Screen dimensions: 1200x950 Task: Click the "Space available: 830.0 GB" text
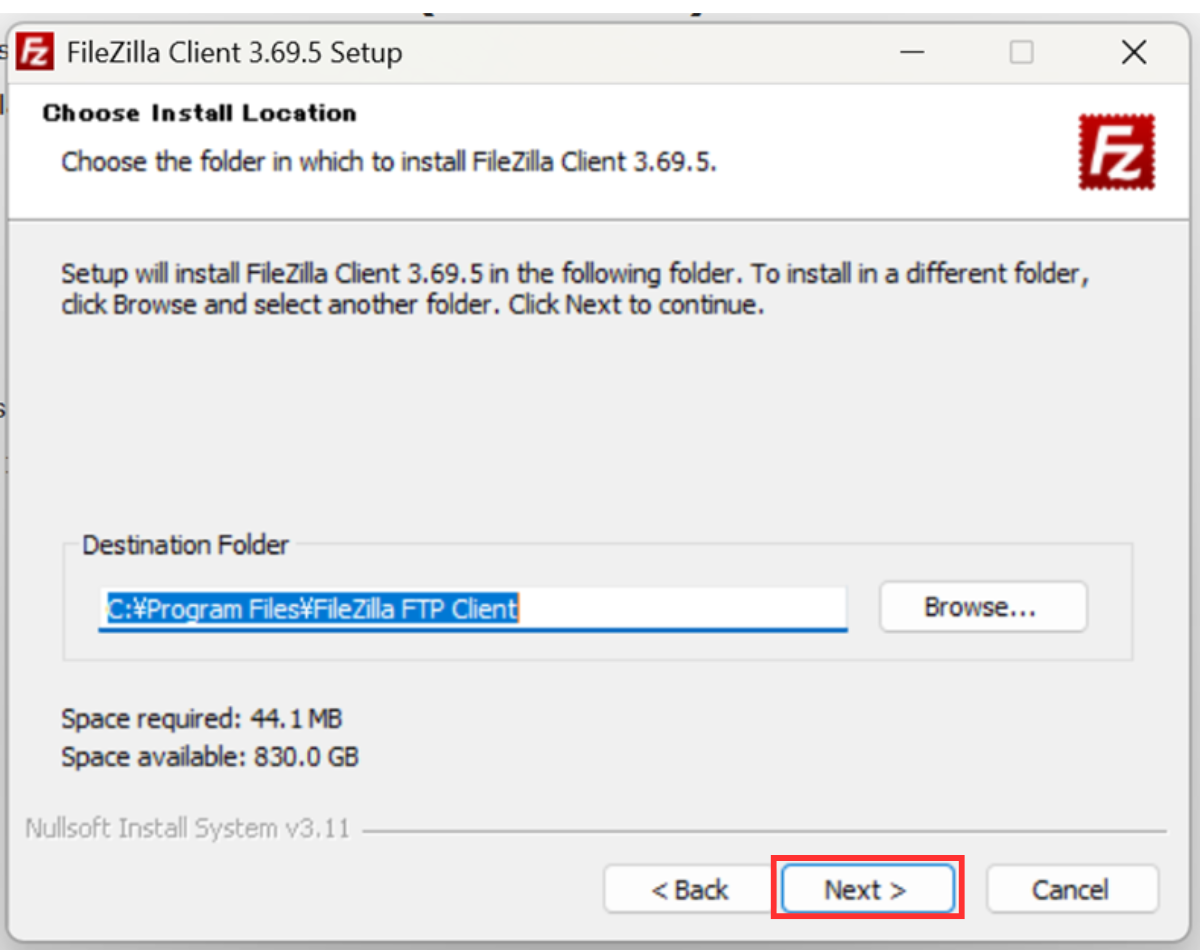(x=210, y=757)
